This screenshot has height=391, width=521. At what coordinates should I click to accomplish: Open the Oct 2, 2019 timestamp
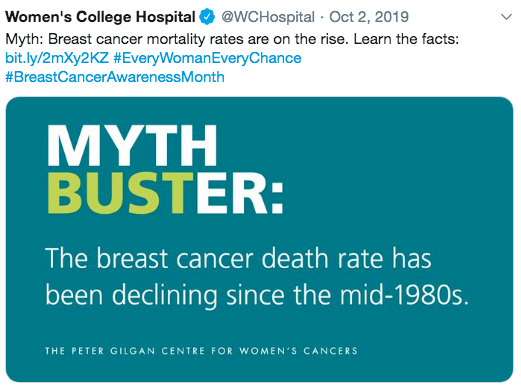(369, 17)
